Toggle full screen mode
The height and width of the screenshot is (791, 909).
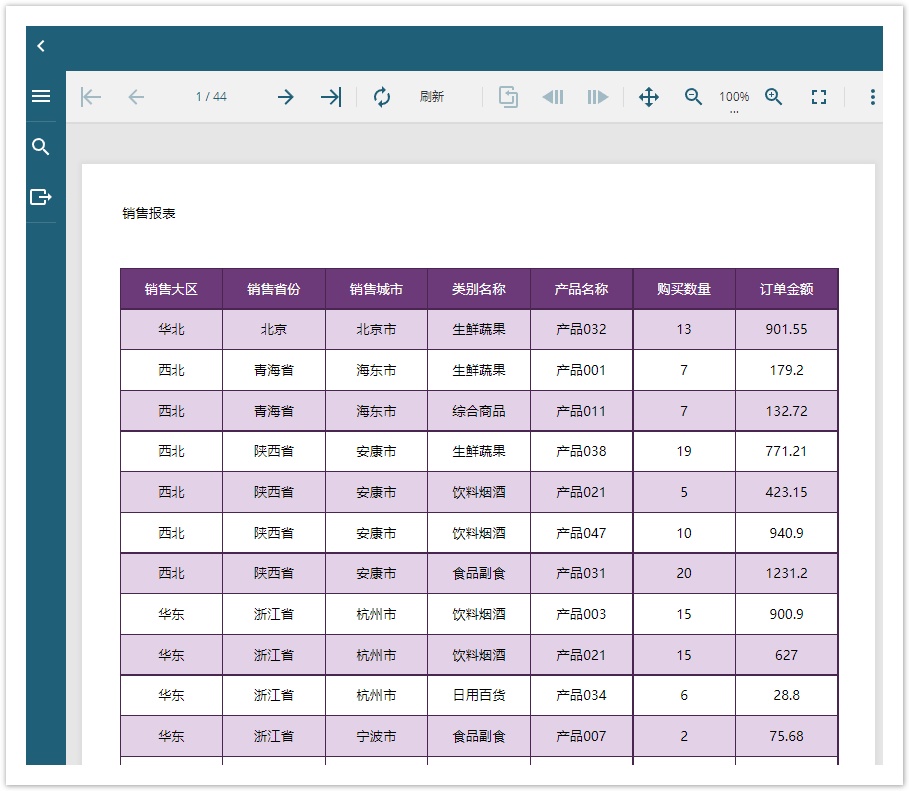[819, 97]
